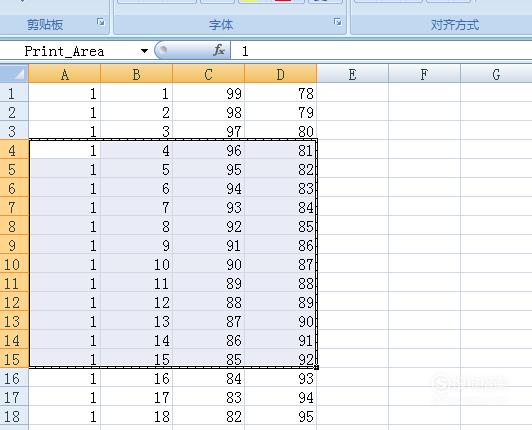Click cell D14 containing 91
Image resolution: width=532 pixels, height=430 pixels.
[x=281, y=340]
